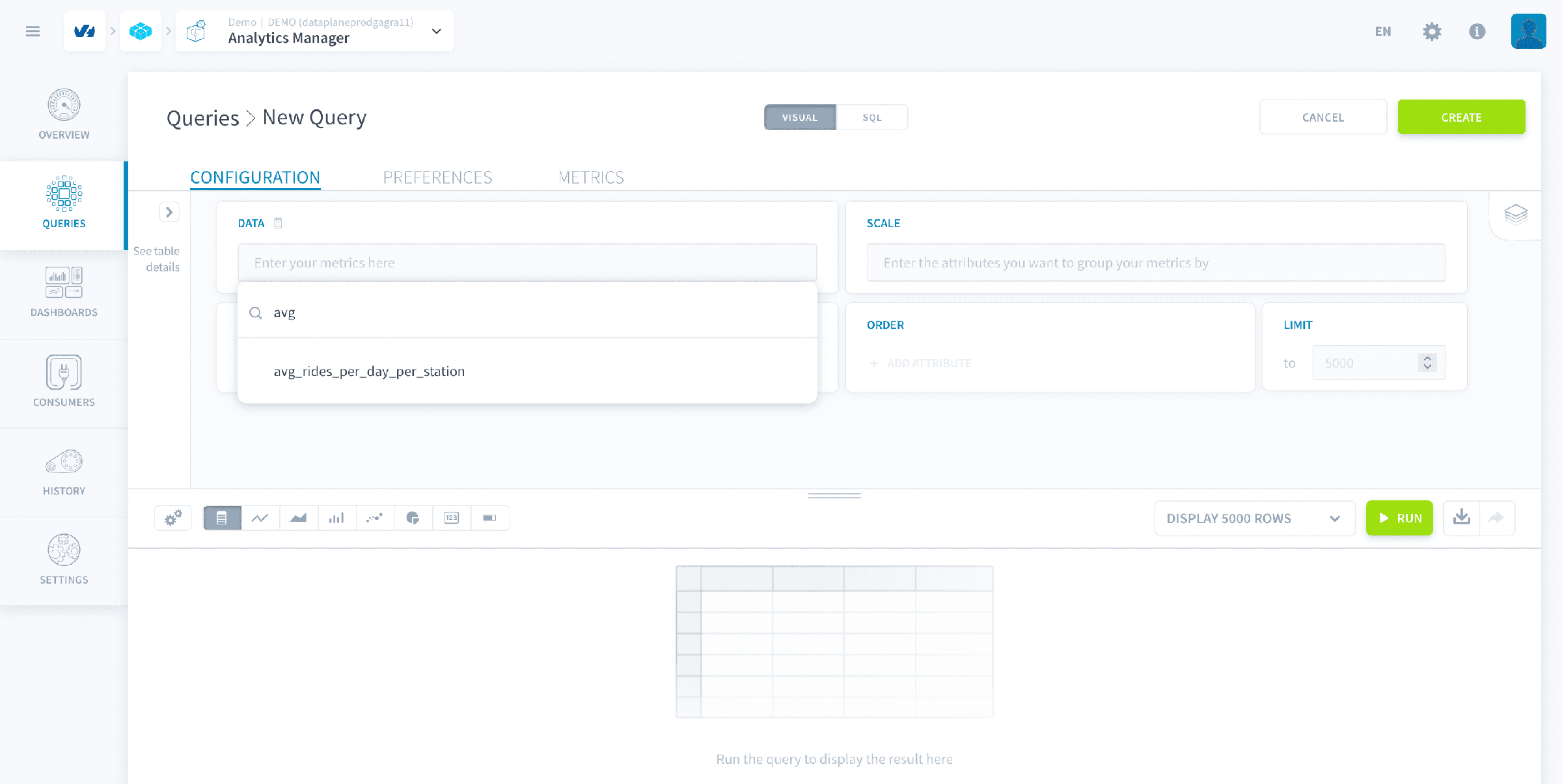The image size is (1562, 784).
Task: Go to Overview in sidebar
Action: (x=64, y=115)
